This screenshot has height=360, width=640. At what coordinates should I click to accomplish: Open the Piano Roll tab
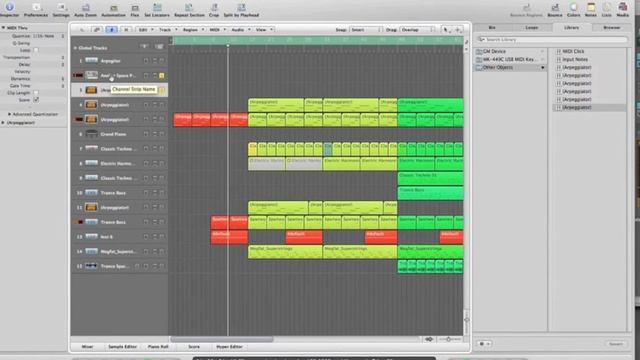pyautogui.click(x=158, y=347)
